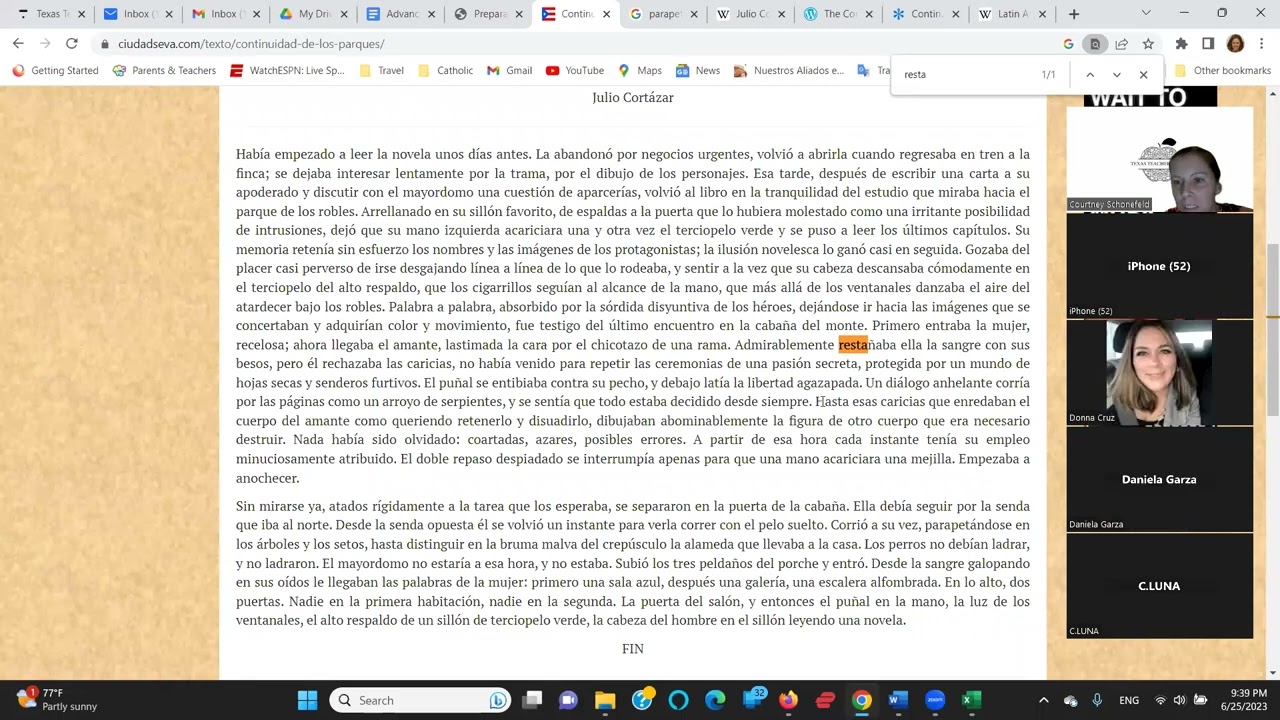Open the Travel bookmarks folder
This screenshot has height=720, width=1280.
tap(381, 71)
